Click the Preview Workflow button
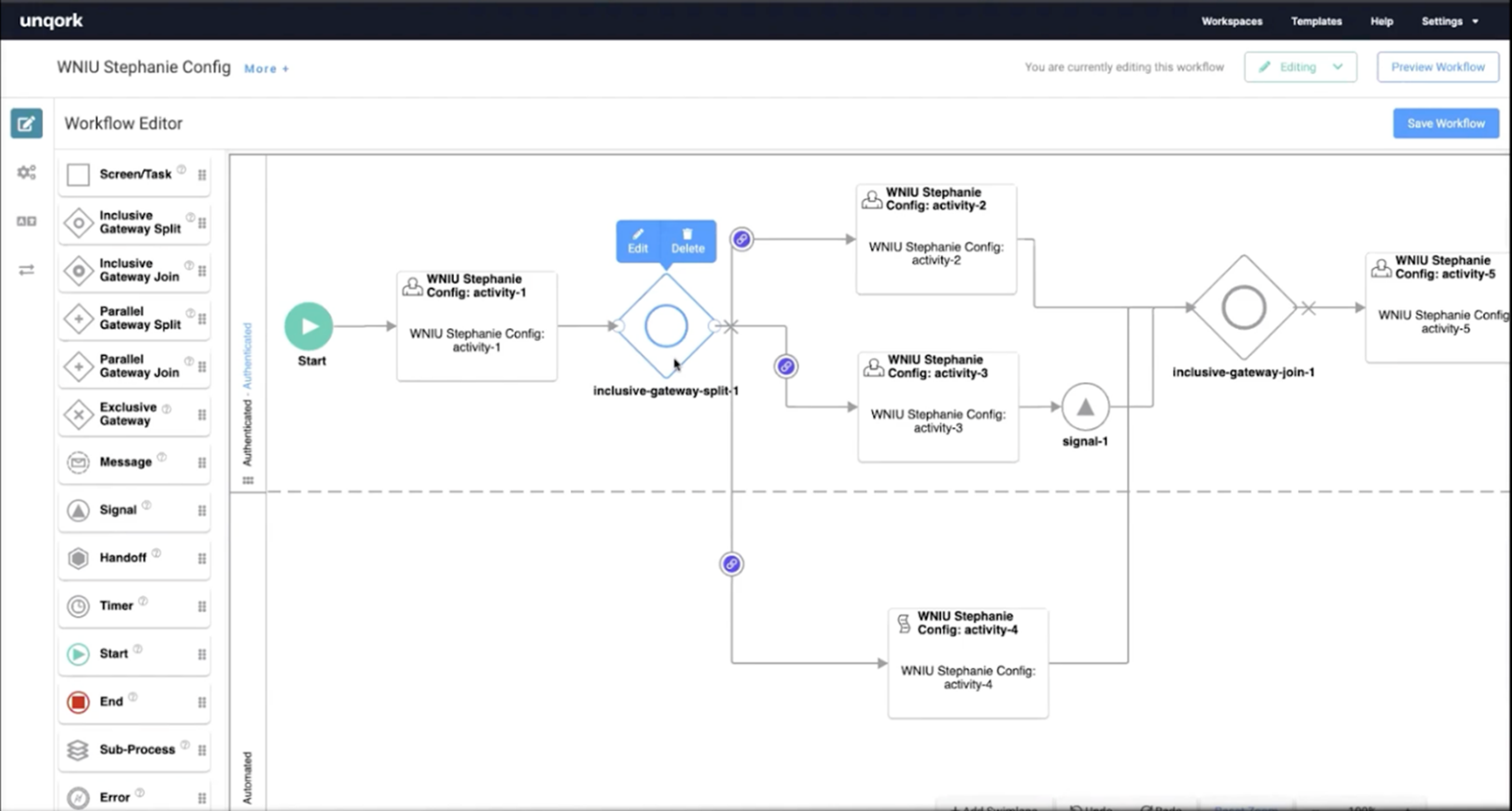The width and height of the screenshot is (1512, 811). [1438, 67]
